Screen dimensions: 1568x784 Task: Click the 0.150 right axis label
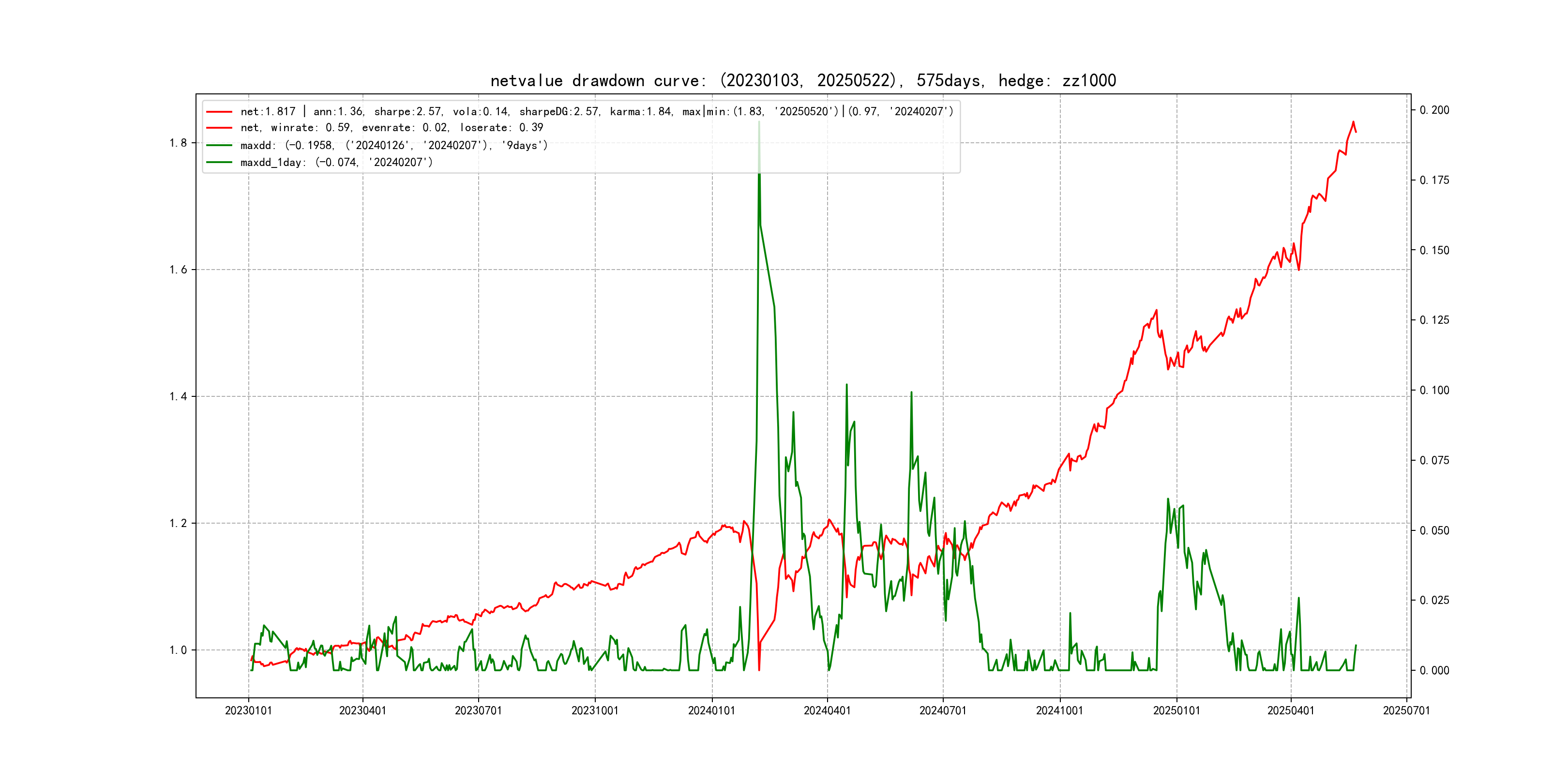1434,250
